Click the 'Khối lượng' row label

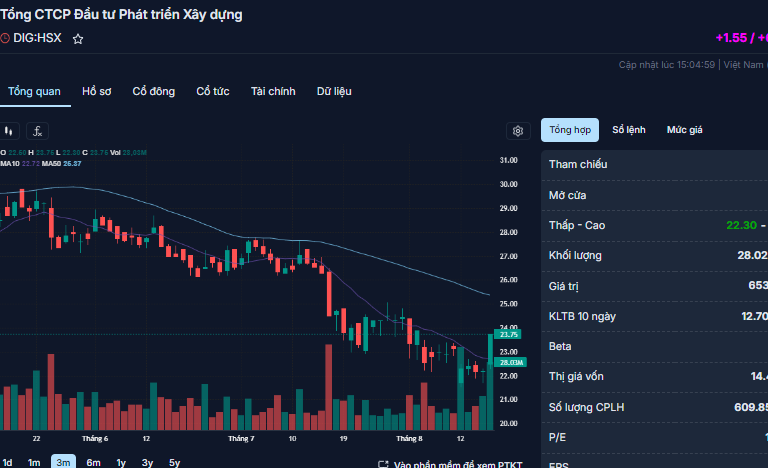[x=575, y=256]
